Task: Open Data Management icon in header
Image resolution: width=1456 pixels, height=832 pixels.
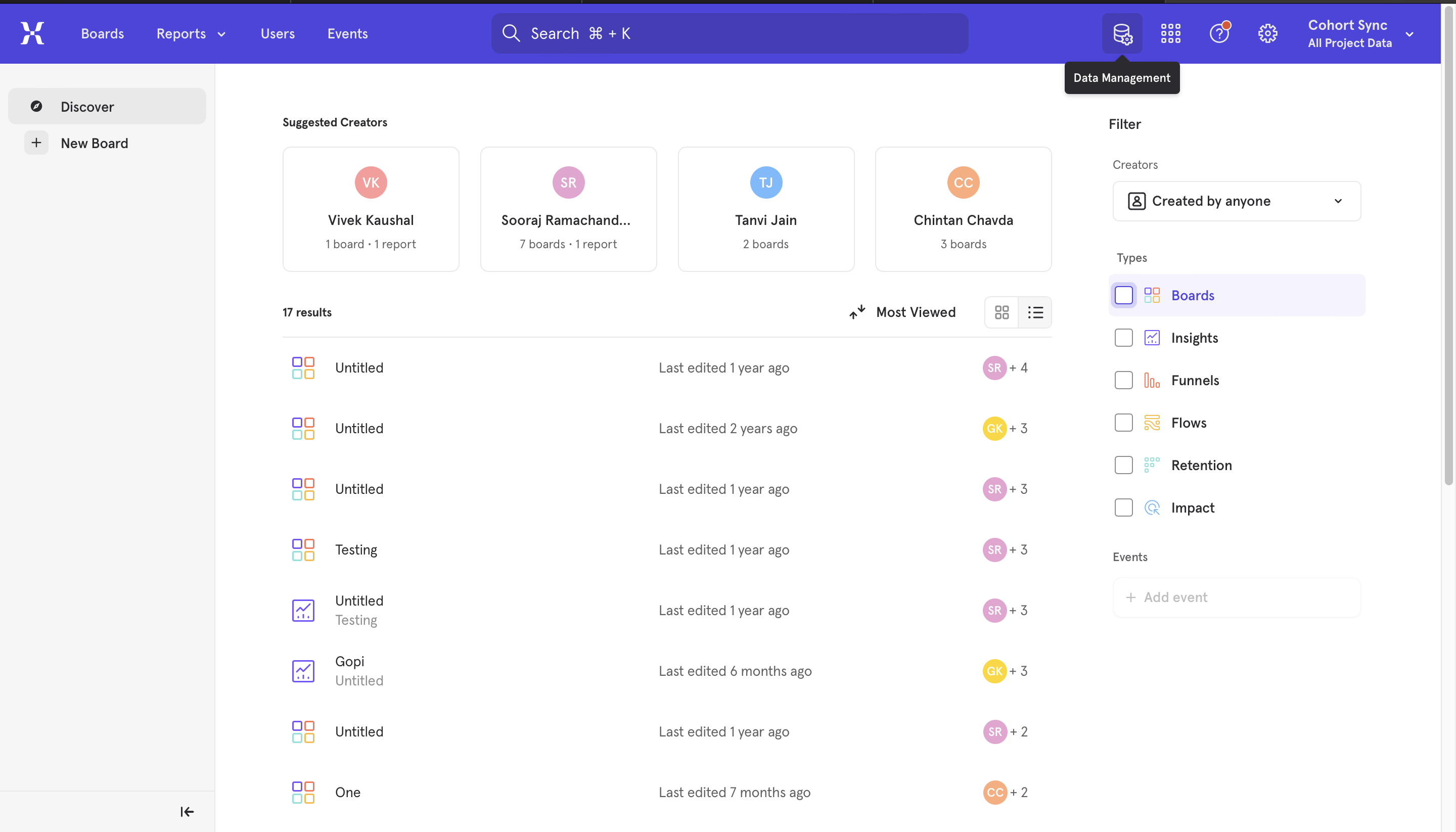Action: [x=1122, y=34]
